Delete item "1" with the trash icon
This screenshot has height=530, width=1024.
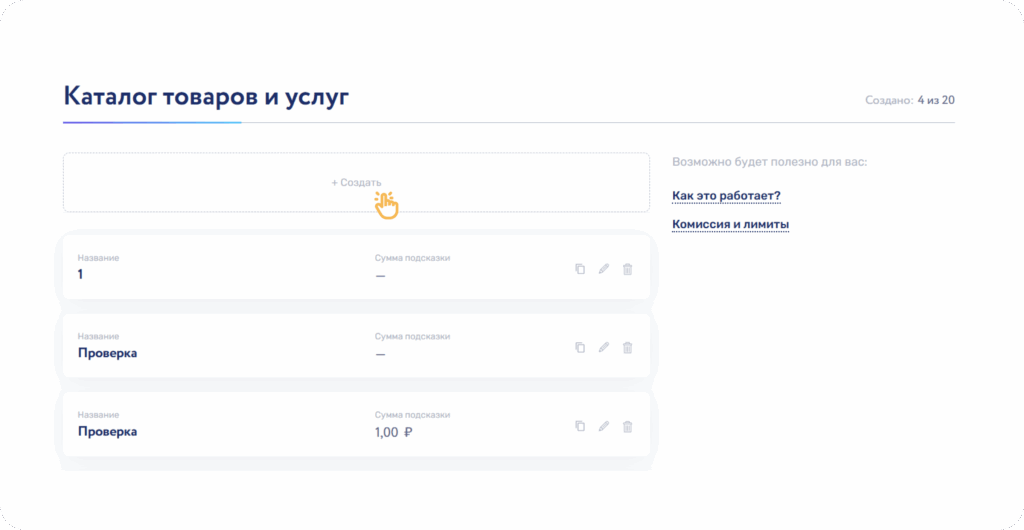(628, 269)
